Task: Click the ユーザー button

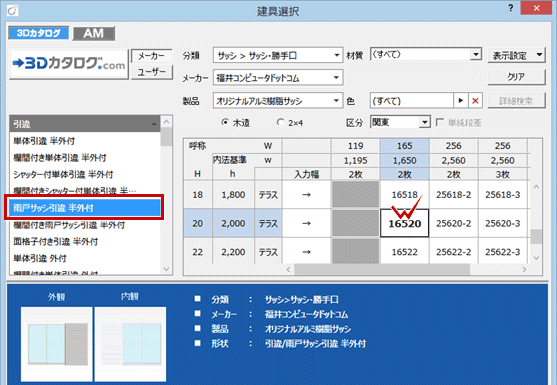Action: coord(152,72)
